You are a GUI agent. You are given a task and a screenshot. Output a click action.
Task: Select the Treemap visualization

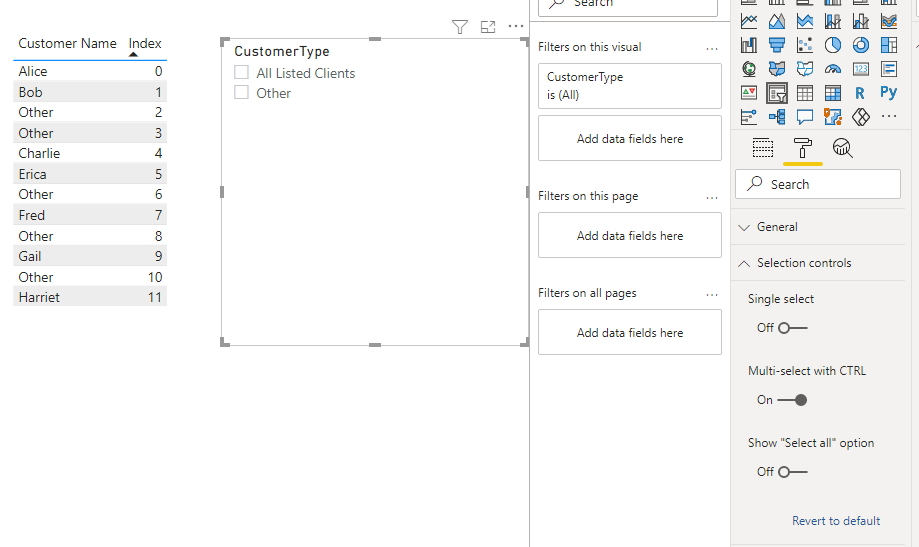point(889,45)
